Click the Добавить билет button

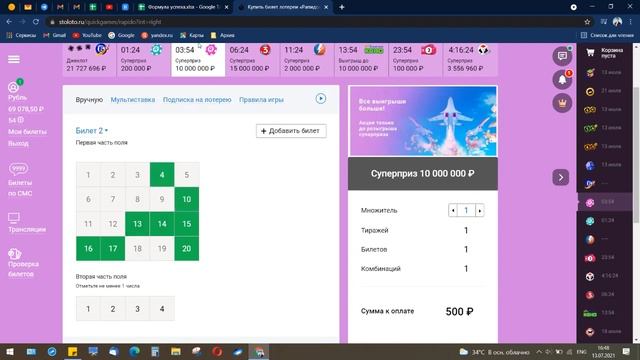(x=291, y=131)
